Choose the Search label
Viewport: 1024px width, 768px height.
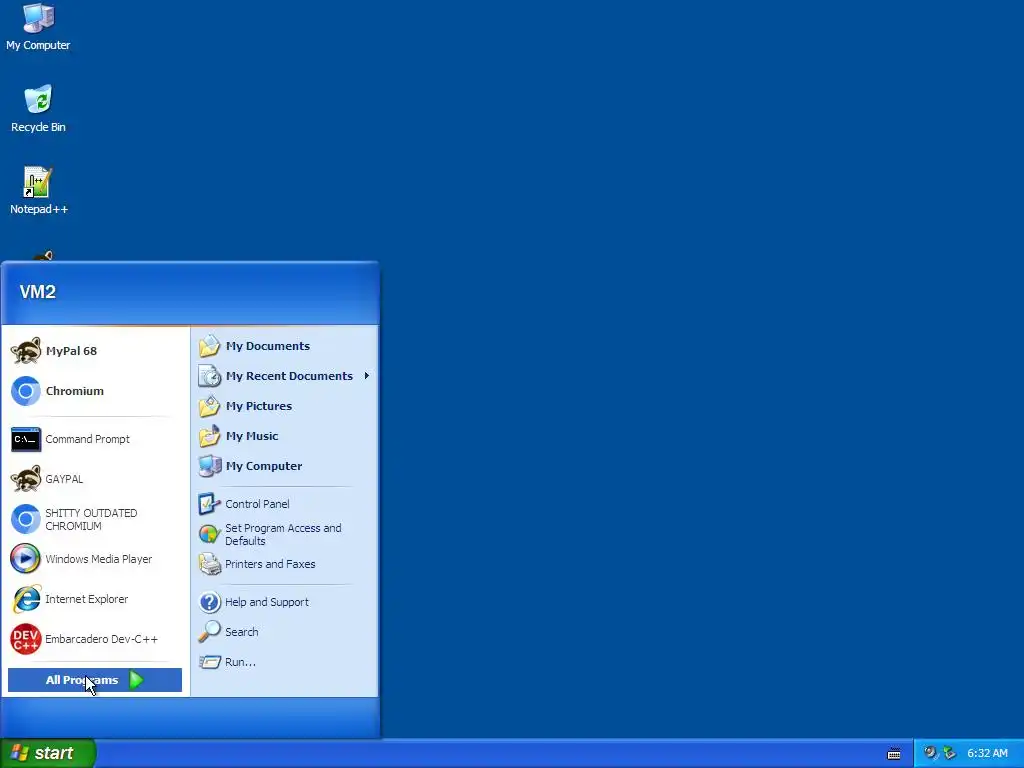(242, 632)
